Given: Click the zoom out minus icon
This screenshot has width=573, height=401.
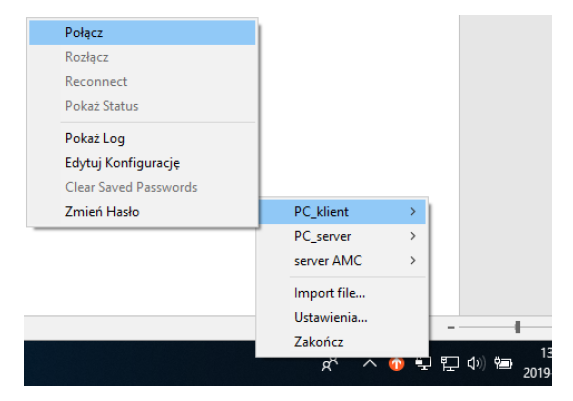Looking at the screenshot, I should [451, 328].
